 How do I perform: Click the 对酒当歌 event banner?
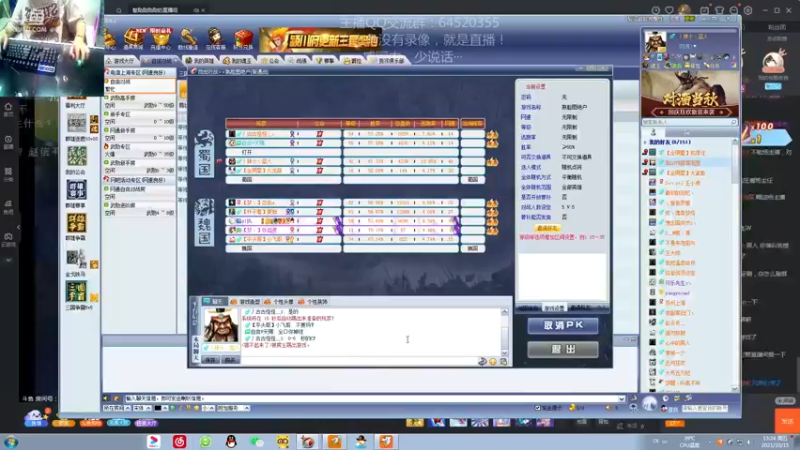tap(690, 94)
